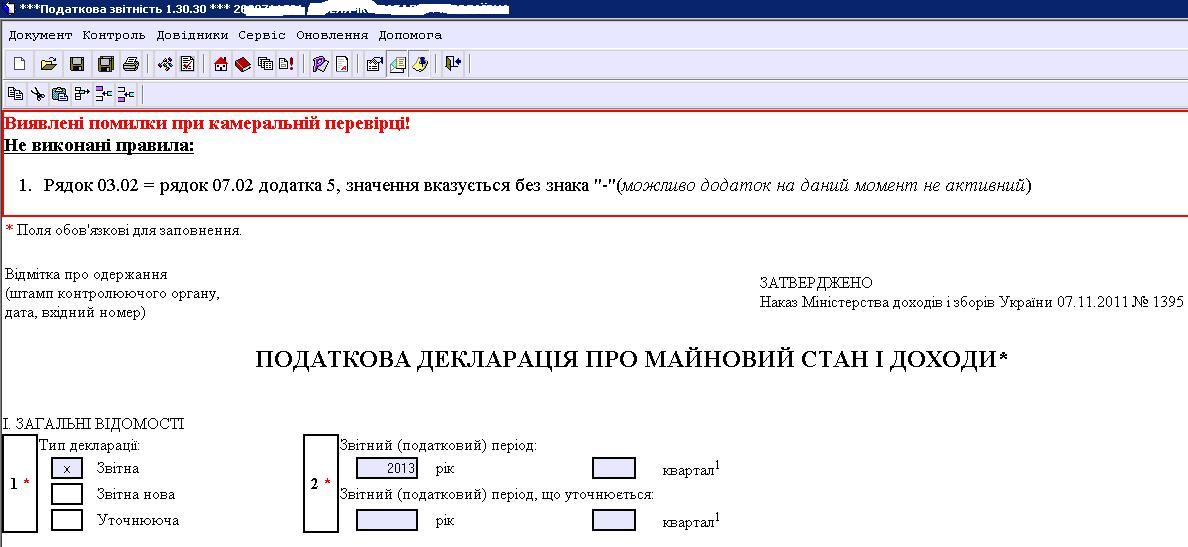Open the Допомога menu

410,35
